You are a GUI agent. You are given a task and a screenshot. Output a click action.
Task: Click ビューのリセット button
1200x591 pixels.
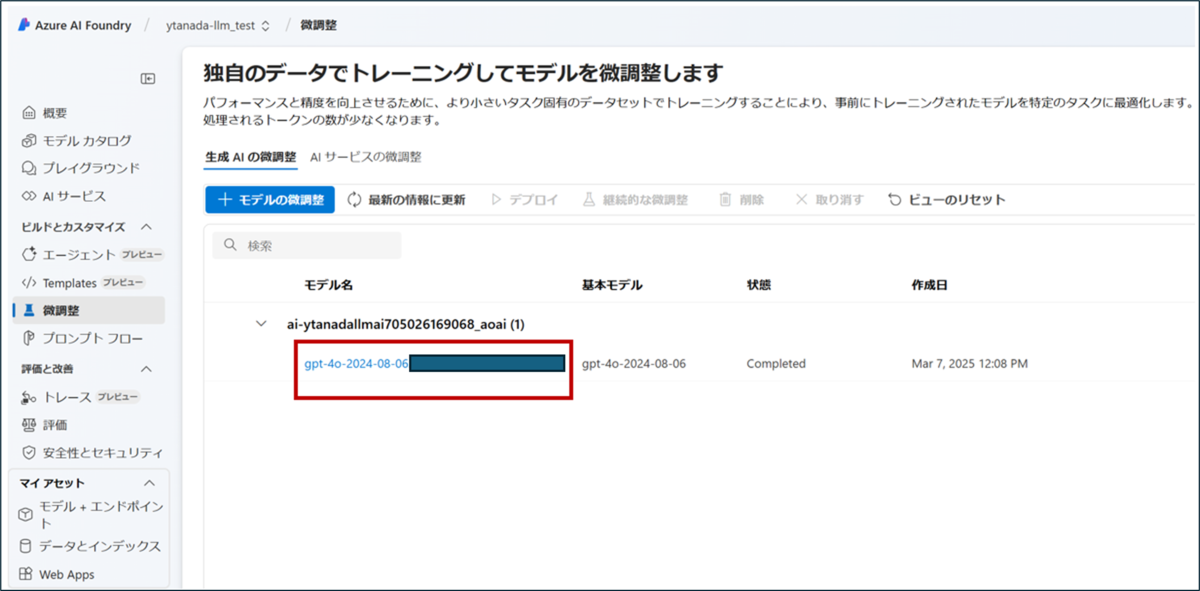946,199
